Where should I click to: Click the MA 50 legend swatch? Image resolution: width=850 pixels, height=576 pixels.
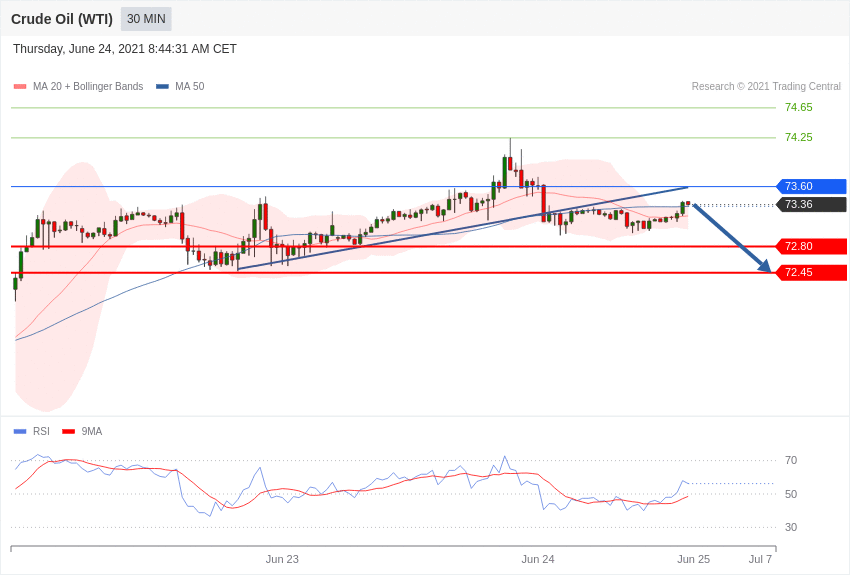[x=162, y=86]
